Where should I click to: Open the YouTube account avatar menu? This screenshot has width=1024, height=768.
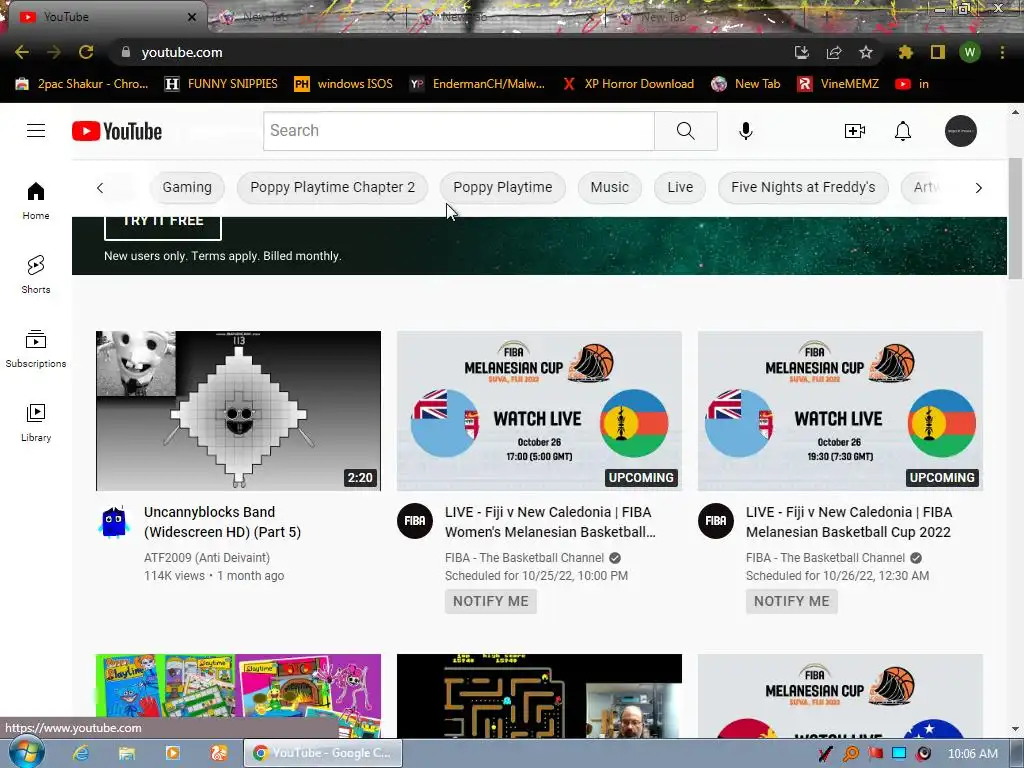(x=961, y=131)
